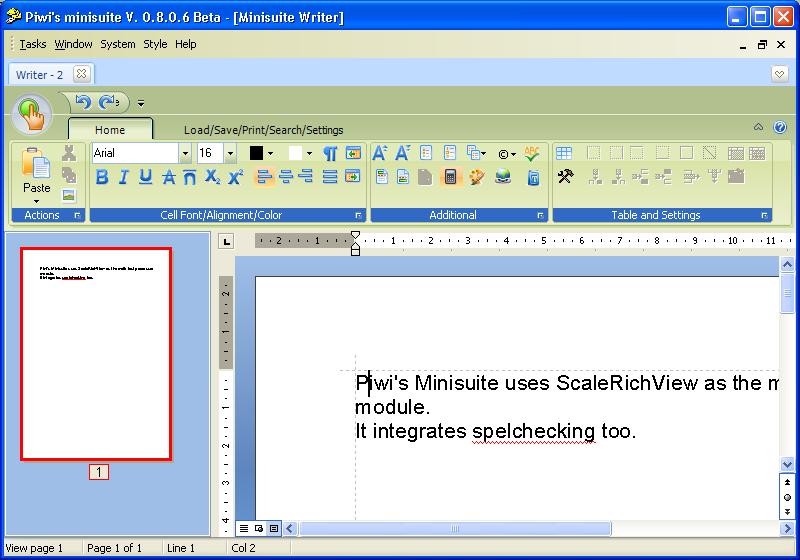Click the globe hyperlink icon
The image size is (800, 560).
pos(503,177)
